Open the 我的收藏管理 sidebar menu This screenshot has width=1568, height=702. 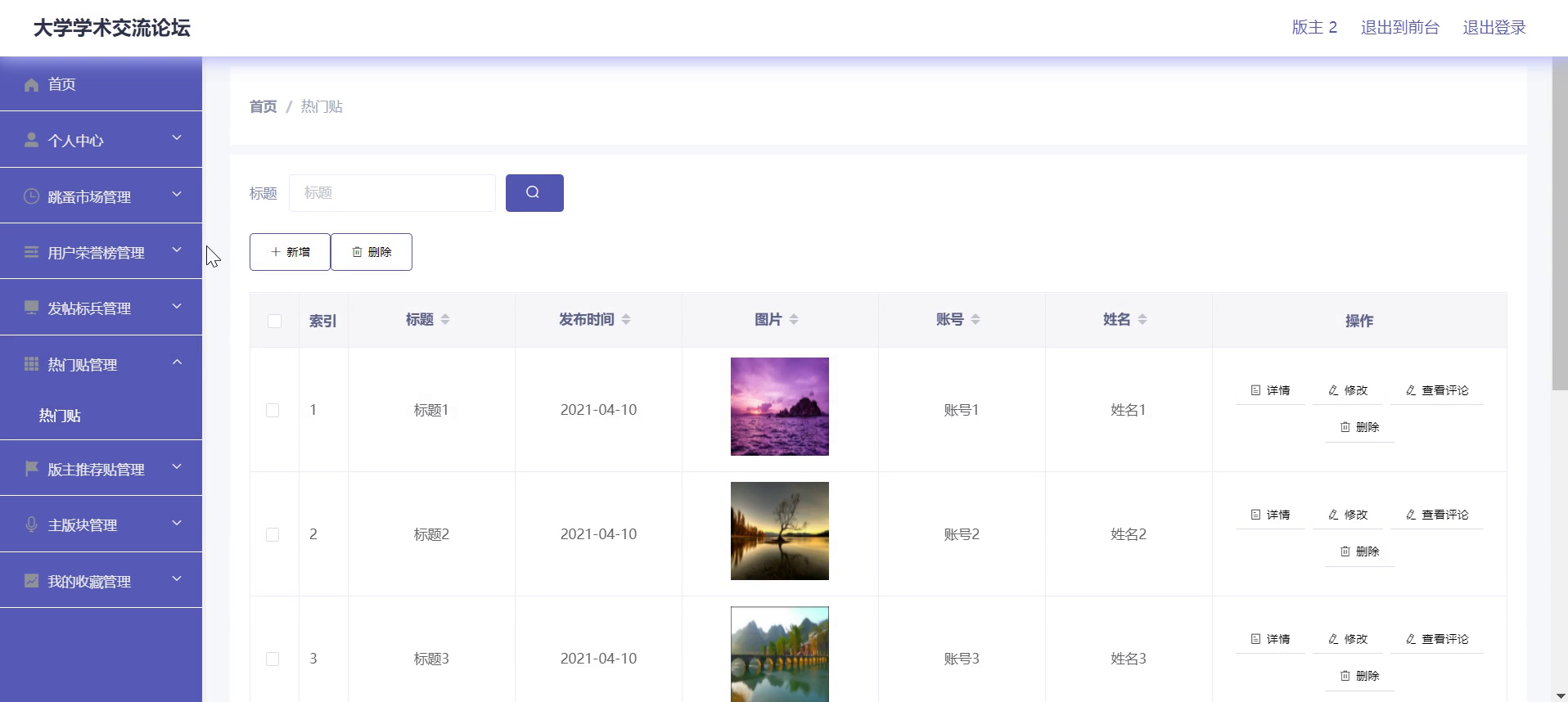[x=101, y=580]
